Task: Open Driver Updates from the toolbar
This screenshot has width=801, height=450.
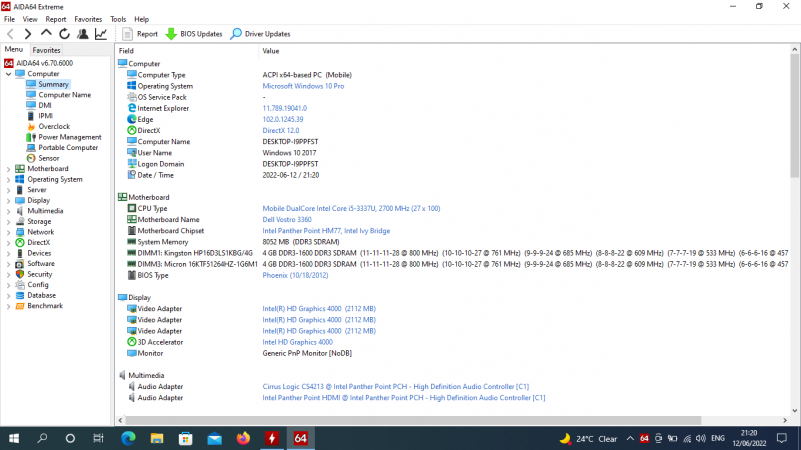Action: pos(260,34)
